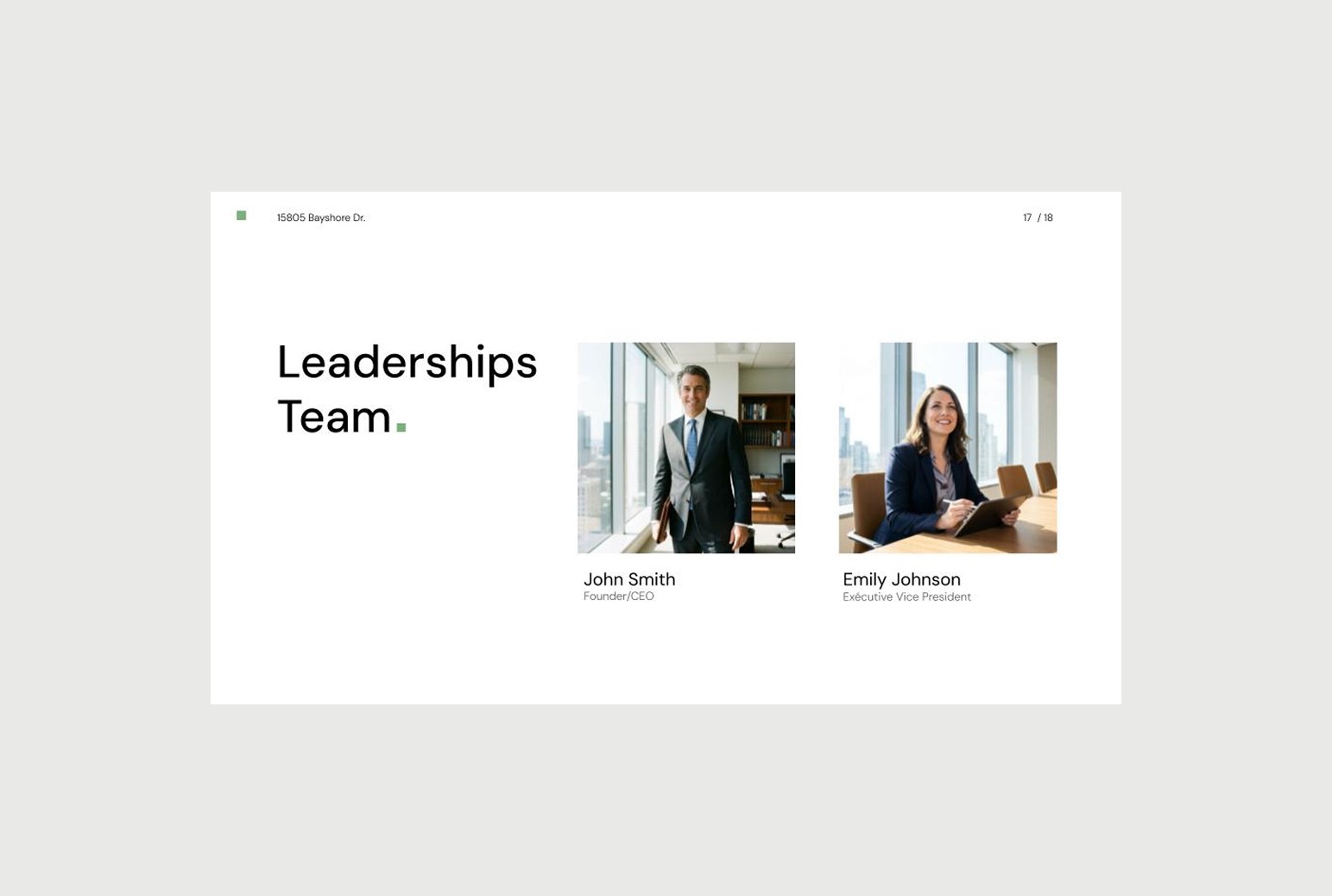Viewport: 1332px width, 896px height.
Task: Click the "17 / 18" page number
Action: pos(1038,218)
